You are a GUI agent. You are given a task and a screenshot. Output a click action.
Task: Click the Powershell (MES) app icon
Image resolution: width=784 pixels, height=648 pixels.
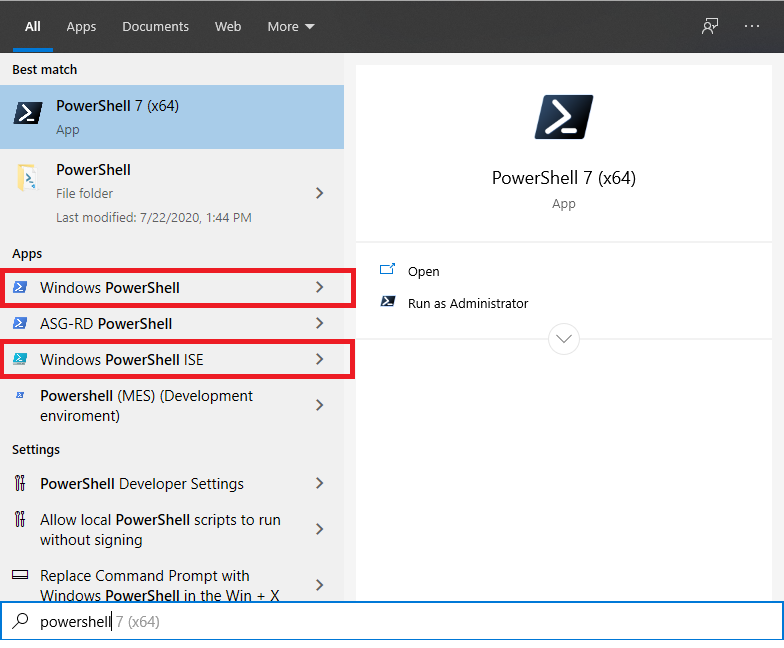[20, 395]
